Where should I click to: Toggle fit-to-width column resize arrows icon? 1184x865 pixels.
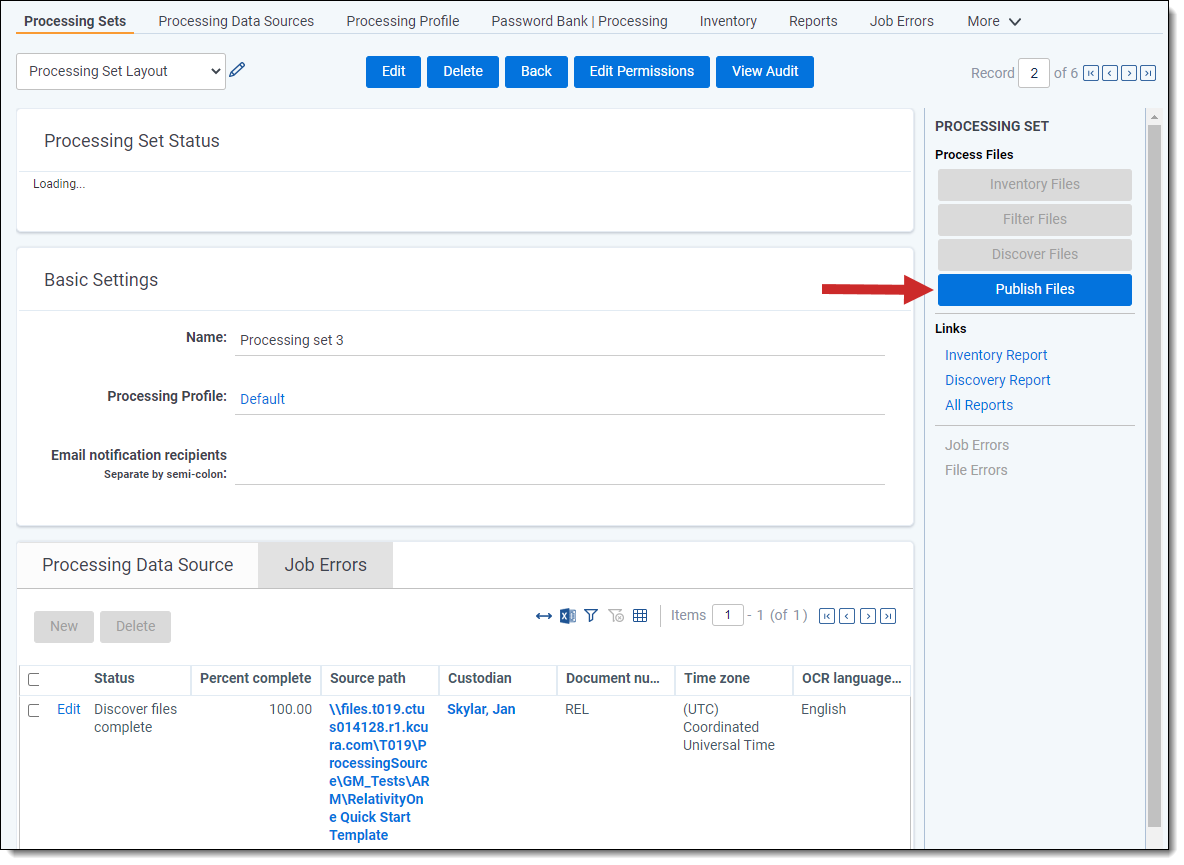pyautogui.click(x=543, y=616)
